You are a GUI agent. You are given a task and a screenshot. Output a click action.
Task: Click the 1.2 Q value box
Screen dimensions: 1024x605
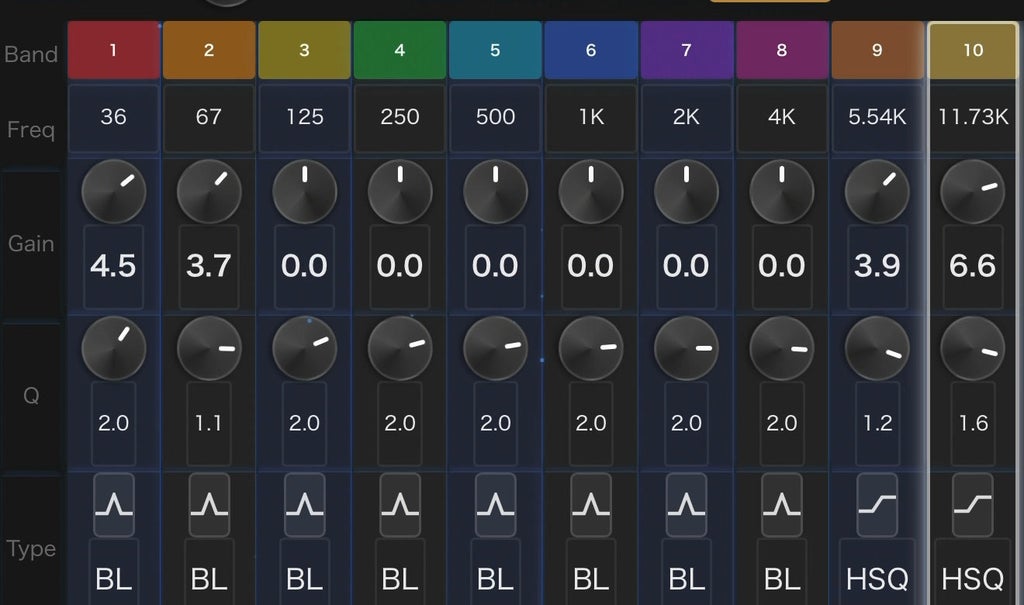[877, 423]
